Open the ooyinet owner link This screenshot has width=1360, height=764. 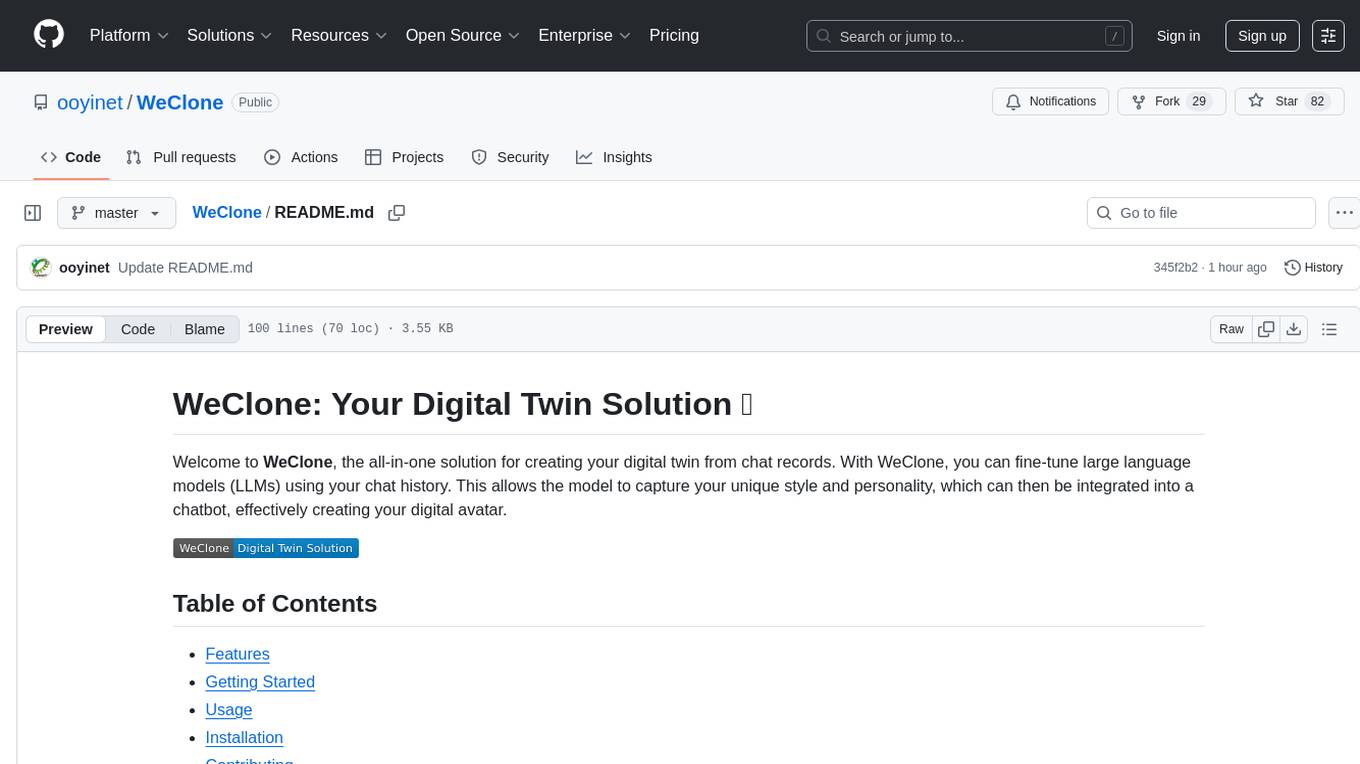91,102
